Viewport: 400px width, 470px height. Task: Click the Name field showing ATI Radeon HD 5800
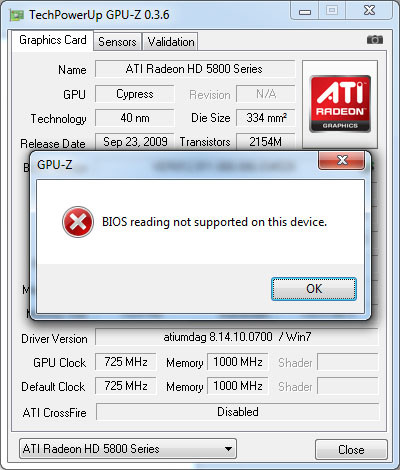(x=195, y=69)
